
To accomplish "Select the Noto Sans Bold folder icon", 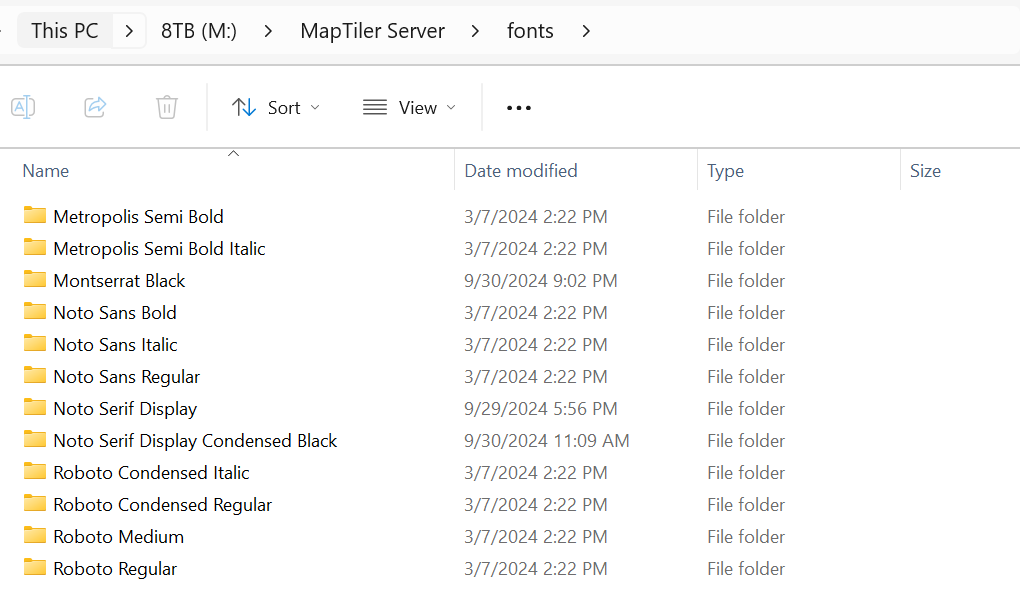I will pos(35,312).
